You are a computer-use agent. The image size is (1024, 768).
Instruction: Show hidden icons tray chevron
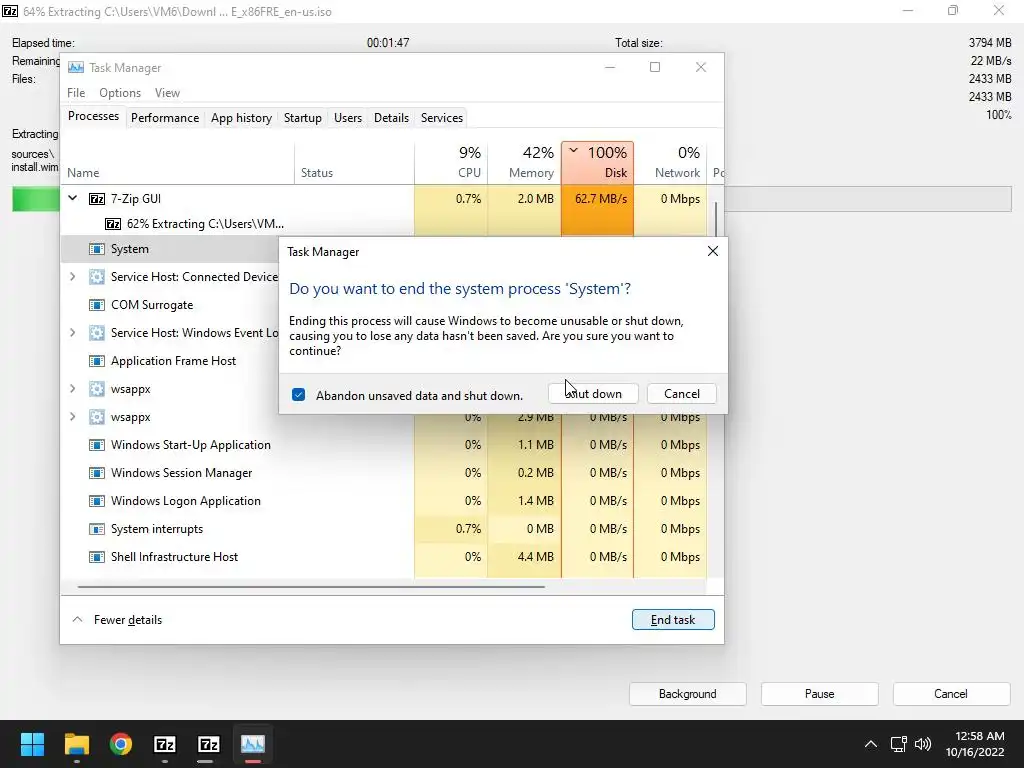871,744
